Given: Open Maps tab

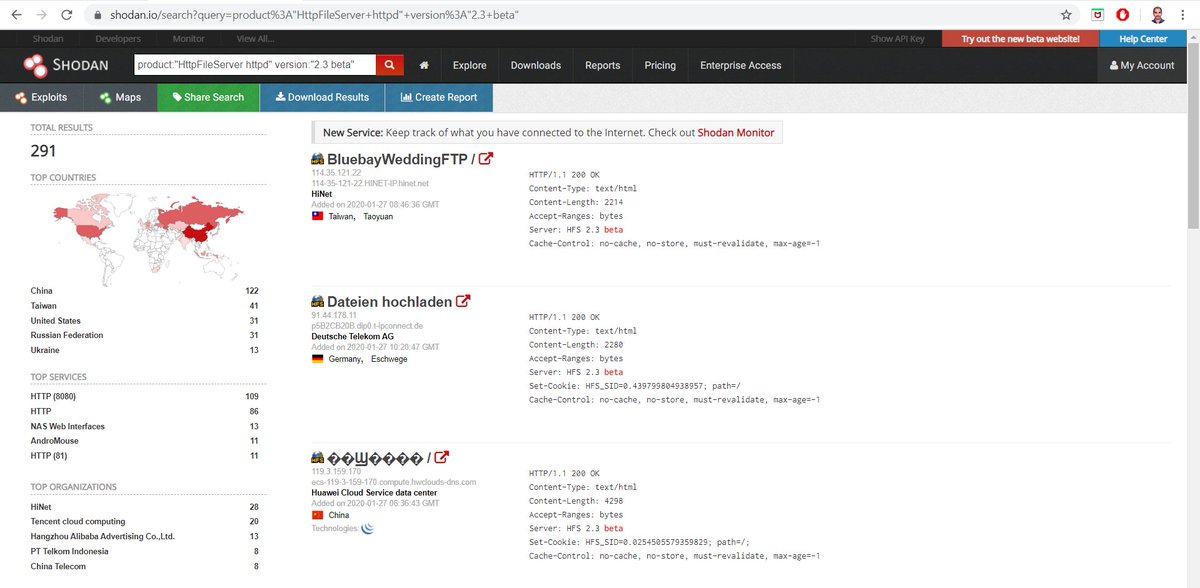Looking at the screenshot, I should pyautogui.click(x=121, y=97).
